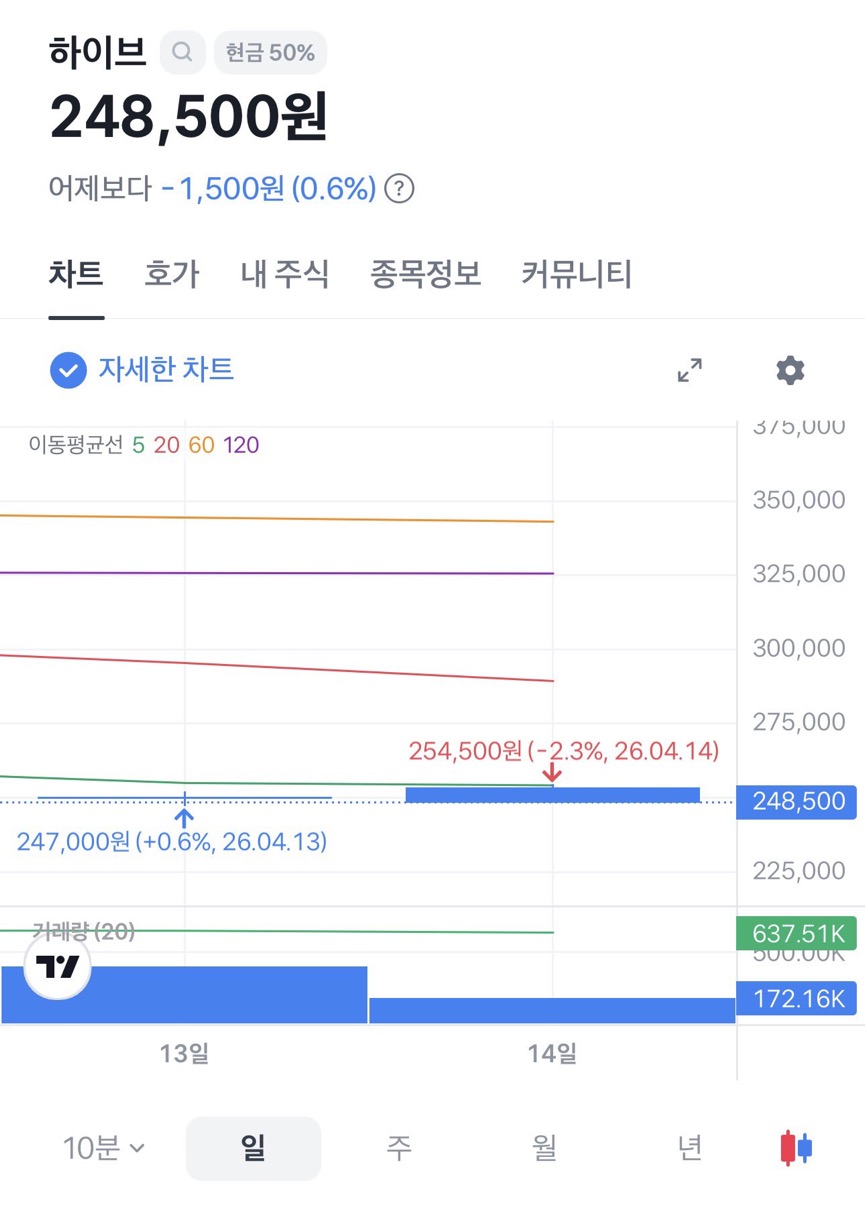Click the 300,000 price axis label
Screen dimensions: 865x1206
[799, 648]
